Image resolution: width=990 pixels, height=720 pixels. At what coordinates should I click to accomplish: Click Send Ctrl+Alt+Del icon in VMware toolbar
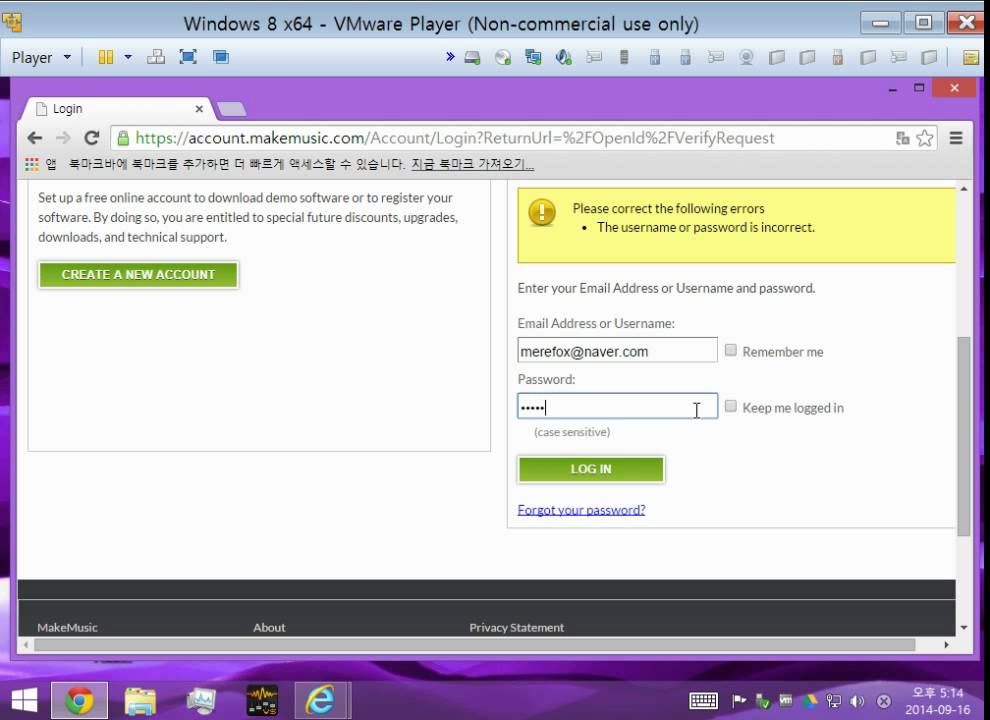[x=155, y=57]
